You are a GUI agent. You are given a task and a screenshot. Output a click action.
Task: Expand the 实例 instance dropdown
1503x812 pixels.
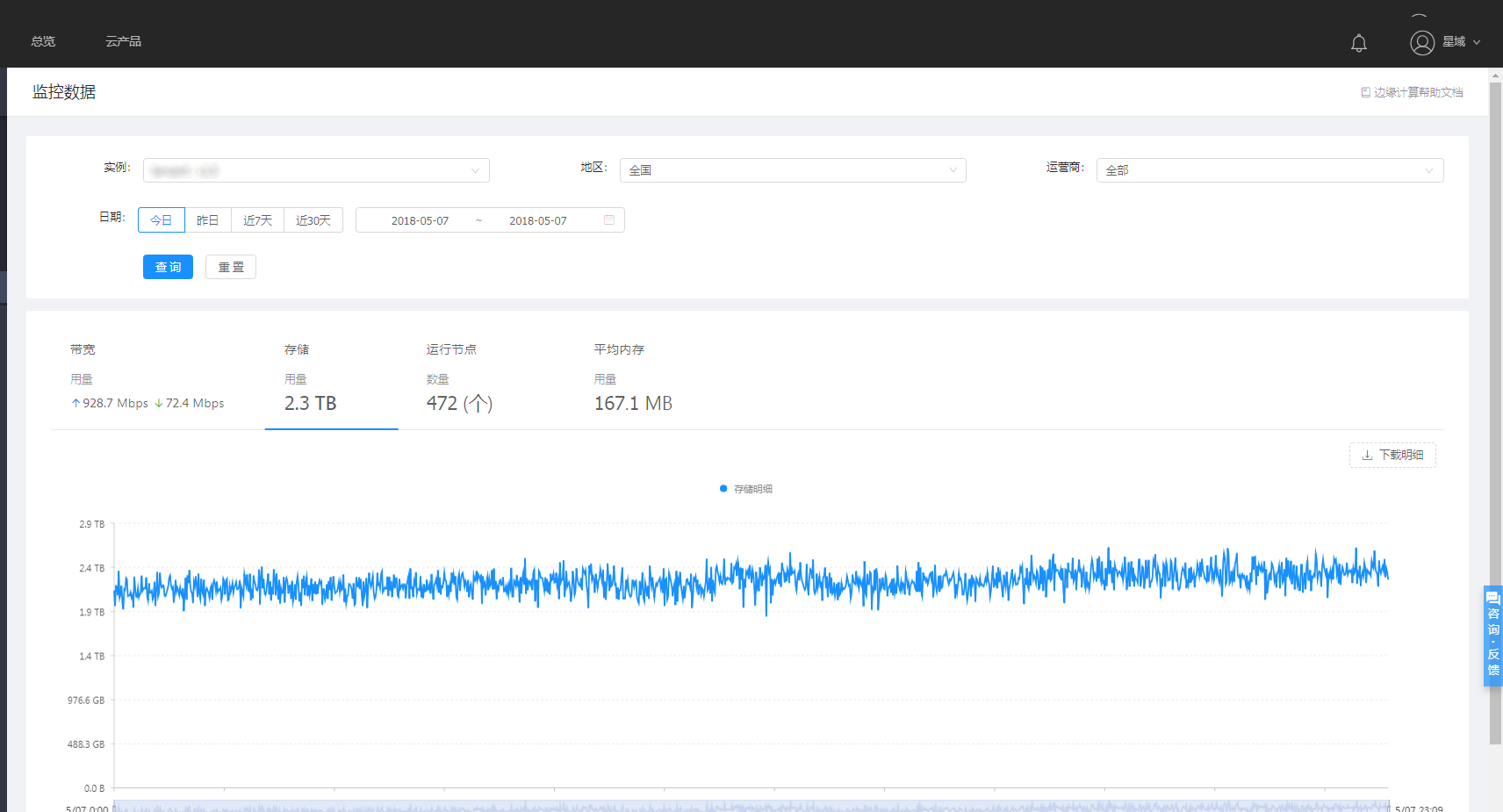coord(316,170)
